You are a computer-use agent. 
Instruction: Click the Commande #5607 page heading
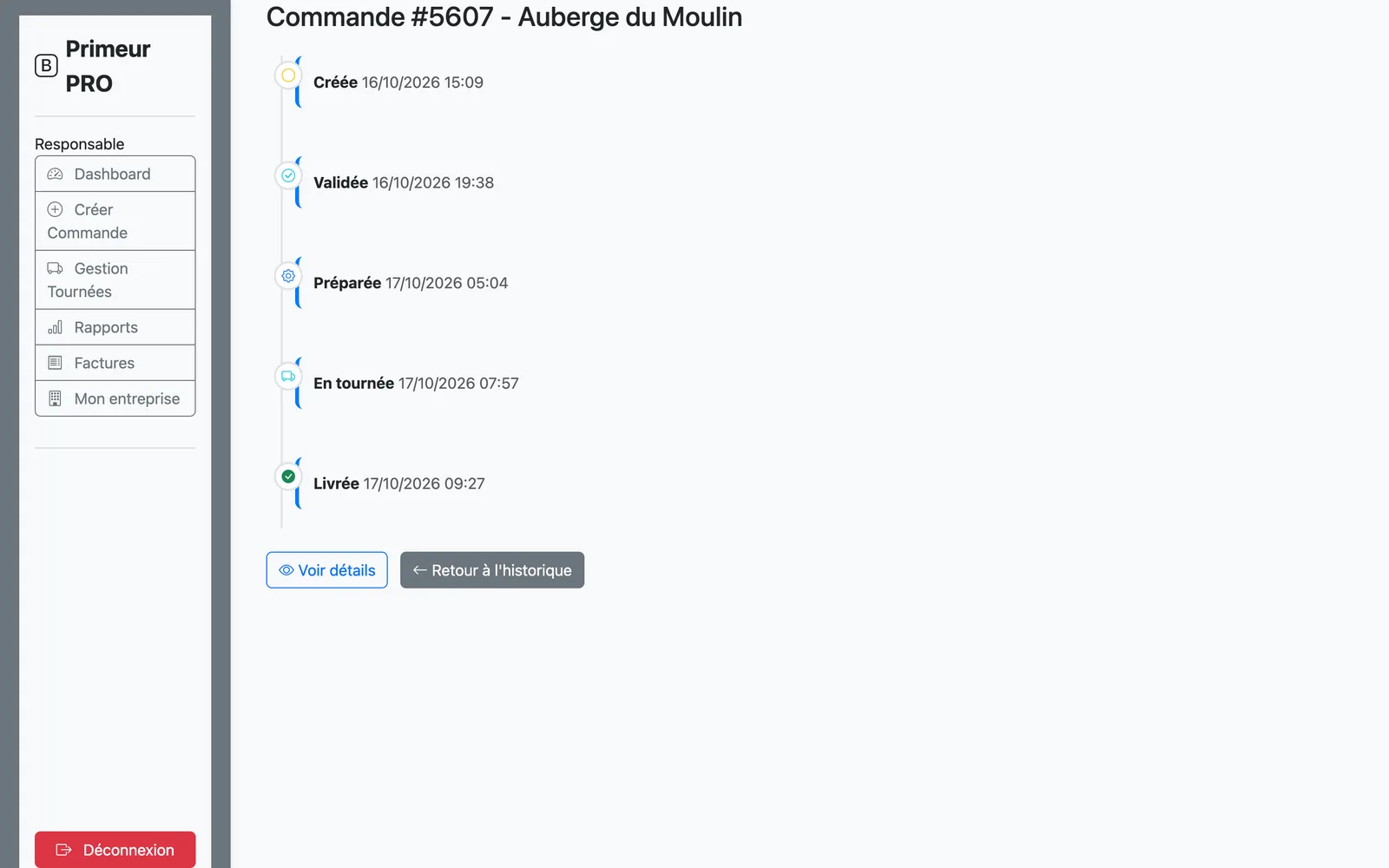[504, 17]
